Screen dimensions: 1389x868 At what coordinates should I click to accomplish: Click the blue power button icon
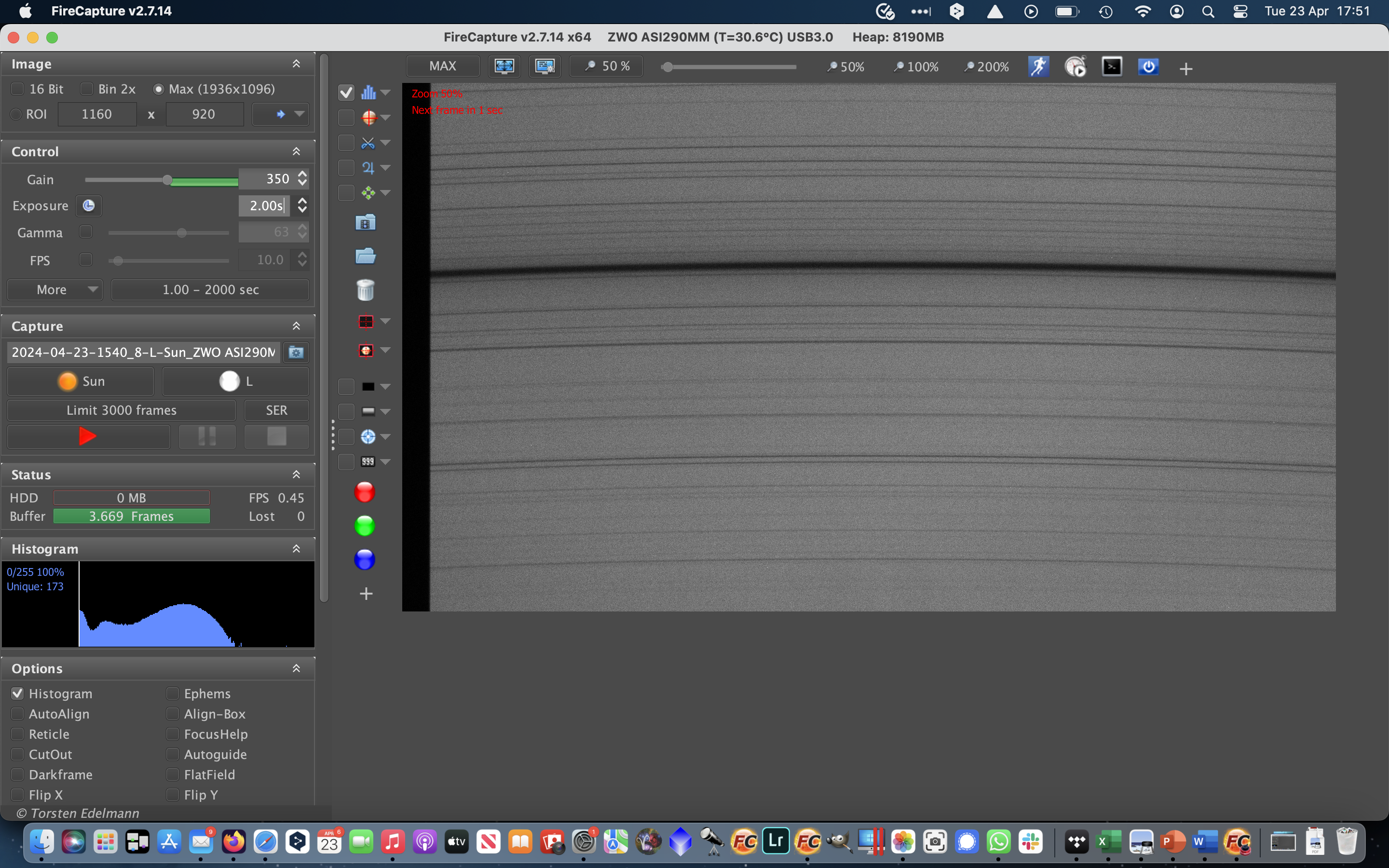pyautogui.click(x=1148, y=67)
